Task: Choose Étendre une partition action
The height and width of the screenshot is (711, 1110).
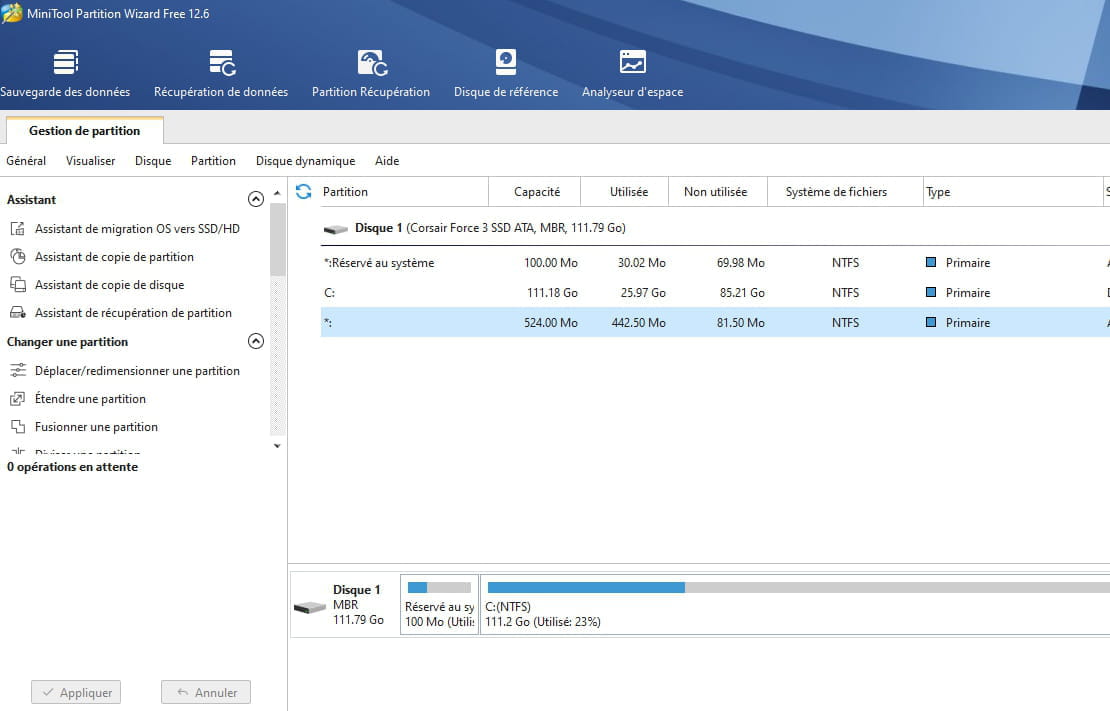Action: [x=90, y=399]
